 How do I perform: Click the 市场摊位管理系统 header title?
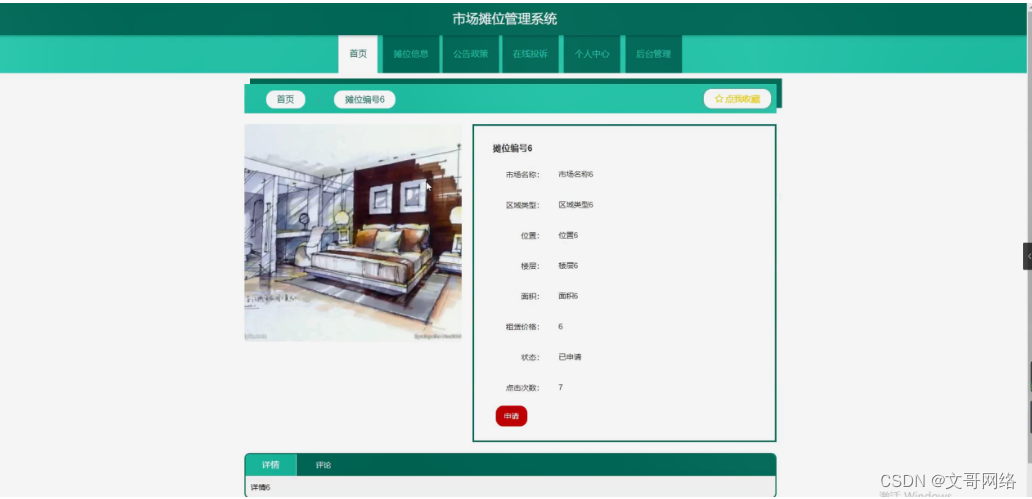(505, 18)
